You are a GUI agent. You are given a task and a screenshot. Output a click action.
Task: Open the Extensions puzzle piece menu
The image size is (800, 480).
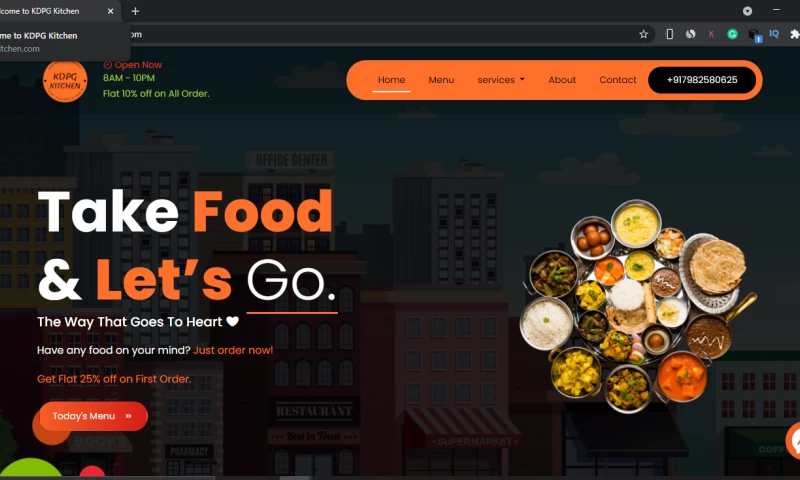(794, 34)
